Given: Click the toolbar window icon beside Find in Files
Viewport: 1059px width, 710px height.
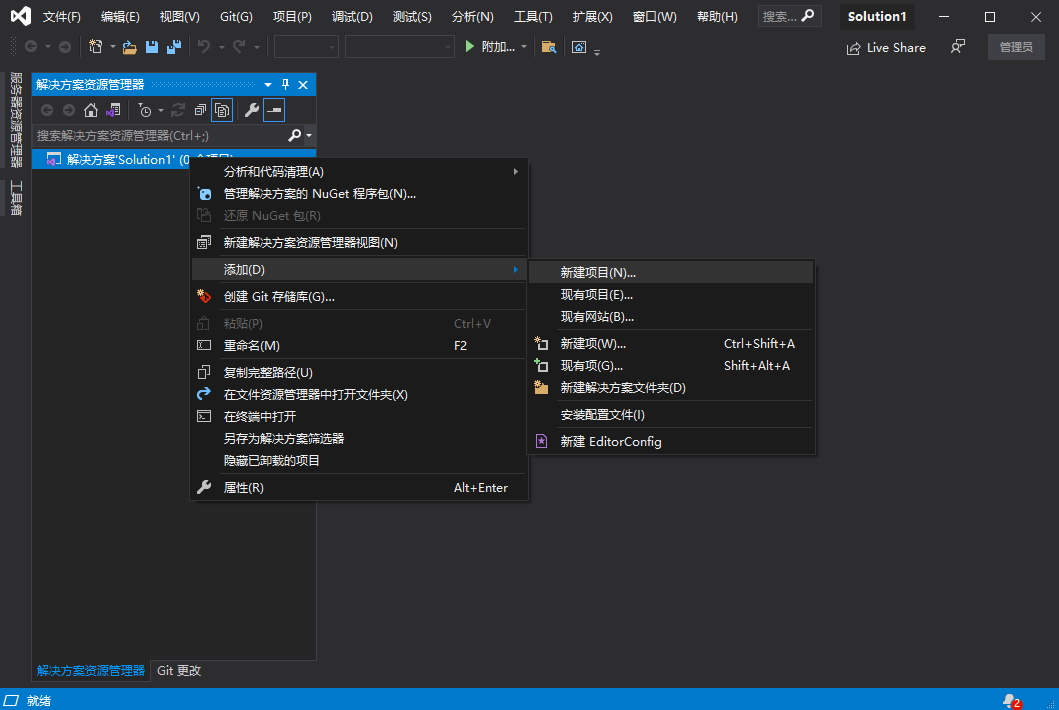Looking at the screenshot, I should pyautogui.click(x=579, y=47).
